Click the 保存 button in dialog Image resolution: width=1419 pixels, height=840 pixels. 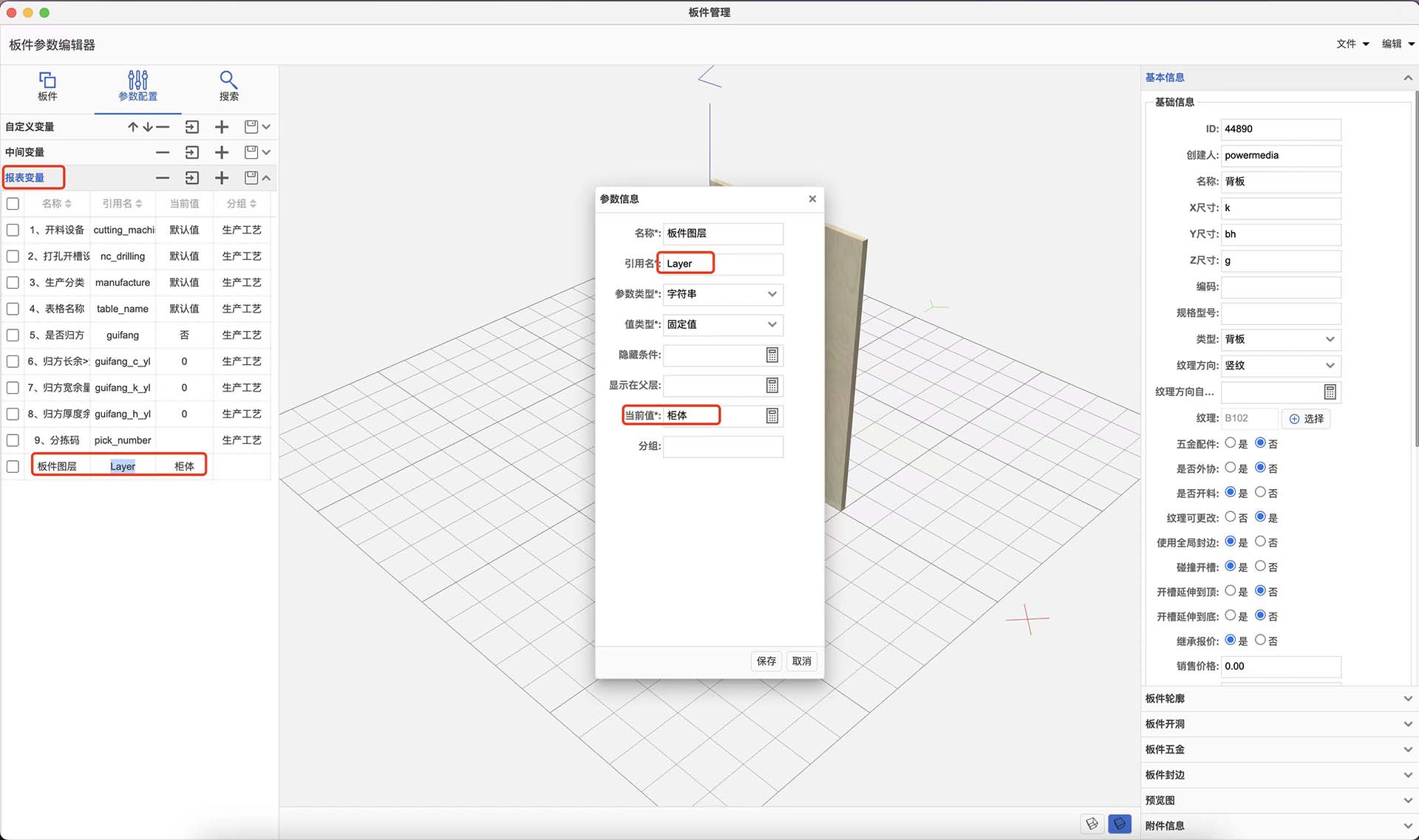766,661
